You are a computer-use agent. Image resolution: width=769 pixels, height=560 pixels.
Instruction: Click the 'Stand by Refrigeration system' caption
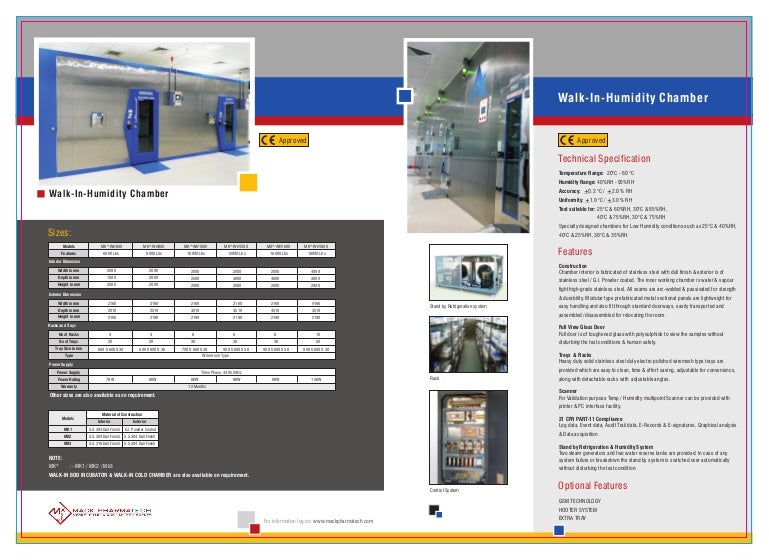click(x=458, y=306)
